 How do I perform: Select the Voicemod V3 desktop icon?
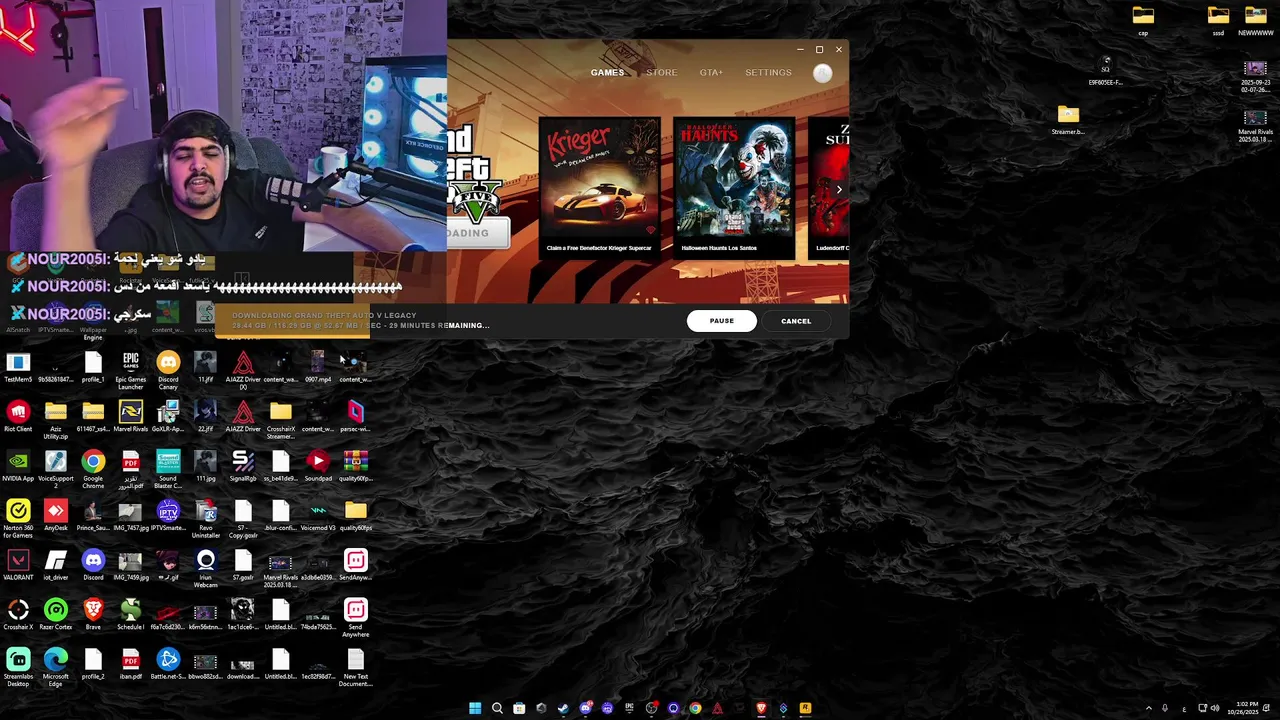(x=318, y=516)
